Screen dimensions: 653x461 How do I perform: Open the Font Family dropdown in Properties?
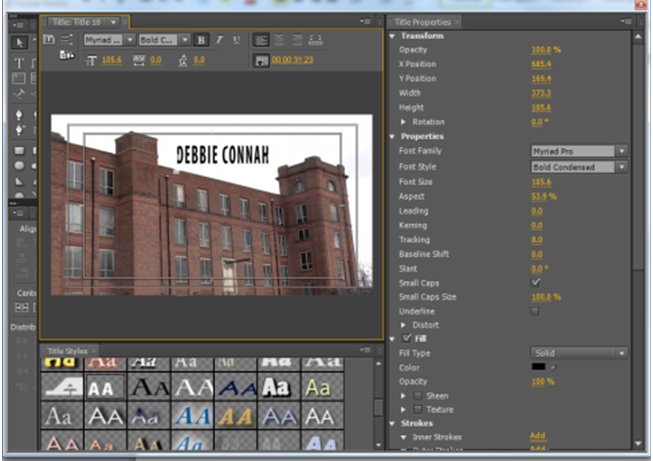point(579,151)
